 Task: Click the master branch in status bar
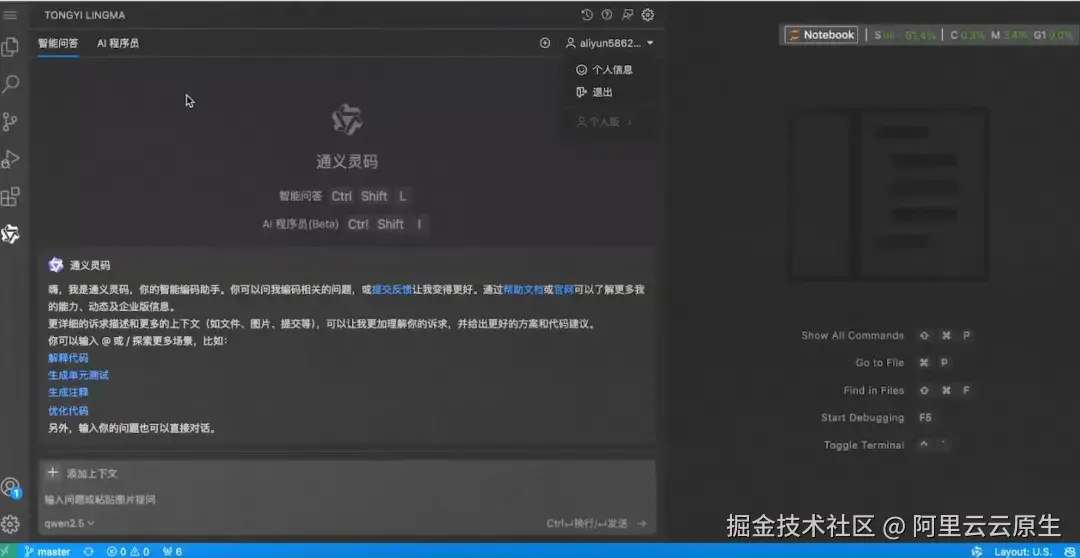pyautogui.click(x=48, y=551)
